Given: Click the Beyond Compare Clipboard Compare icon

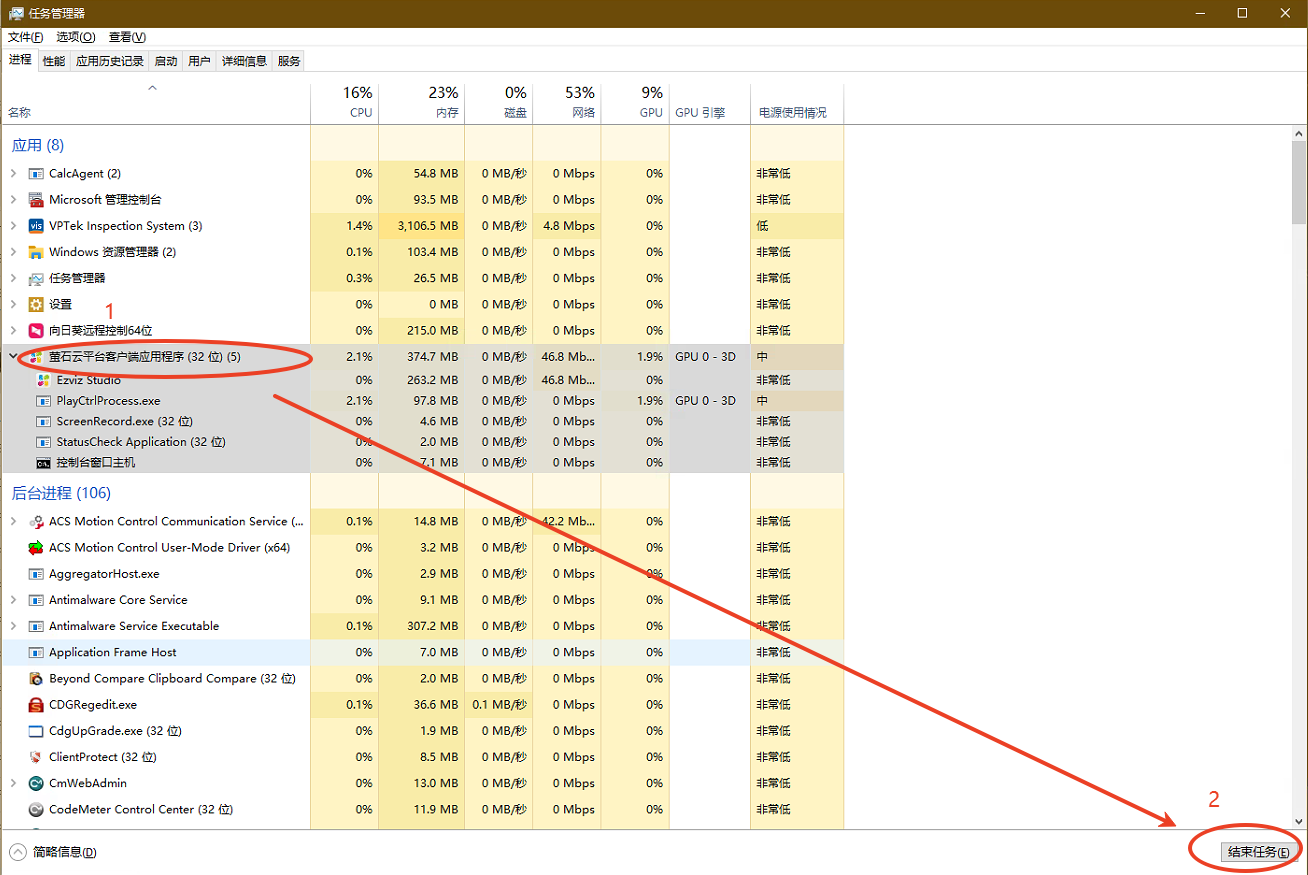Looking at the screenshot, I should pyautogui.click(x=36, y=679).
